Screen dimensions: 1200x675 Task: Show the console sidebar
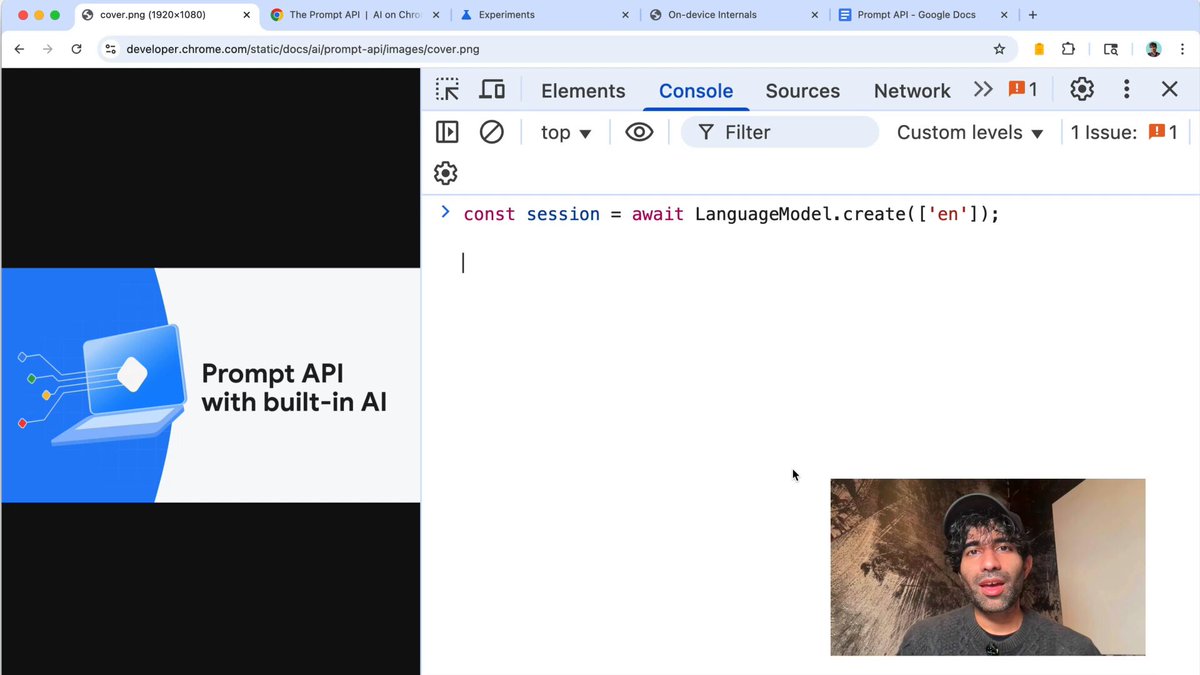click(447, 132)
